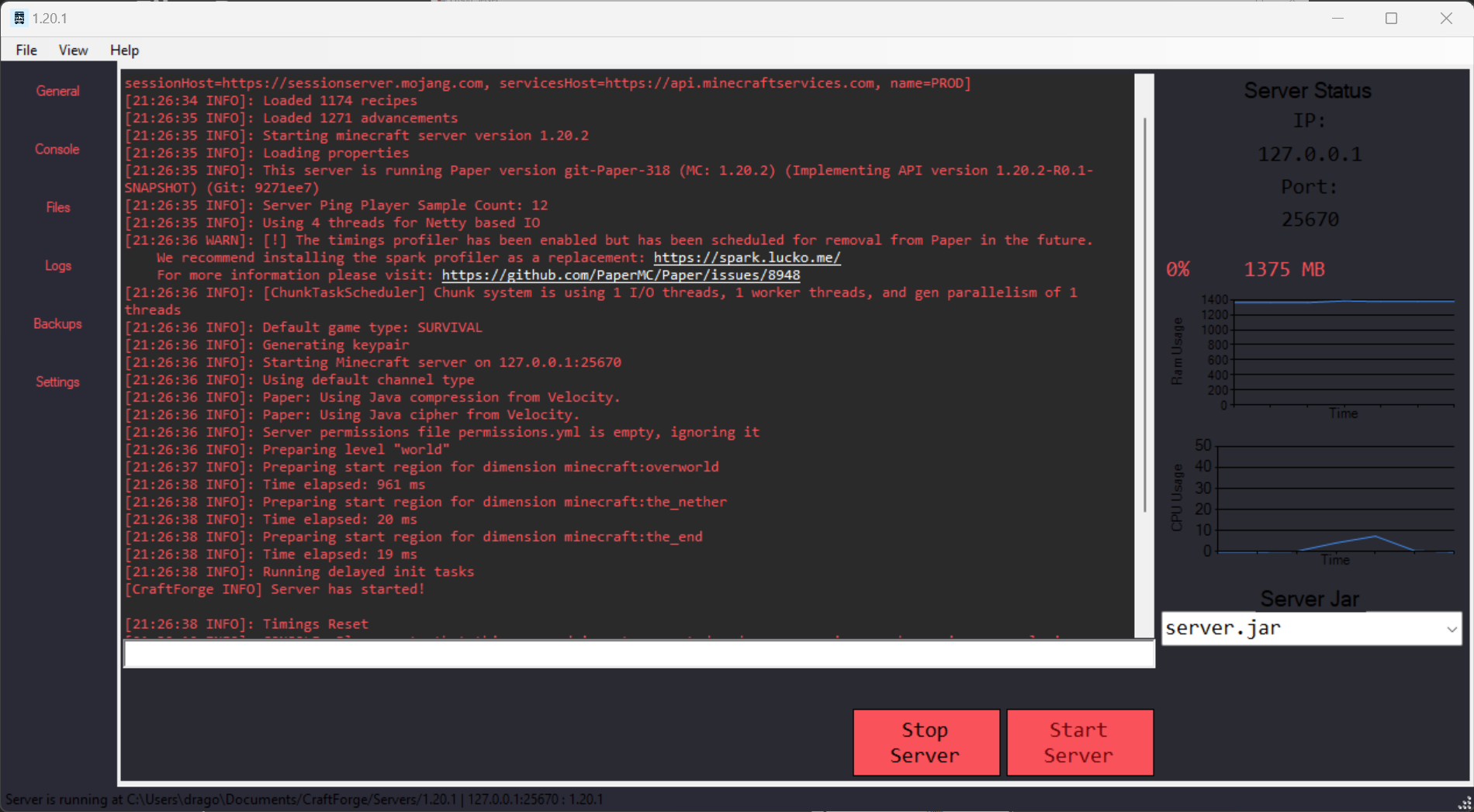Click the window resize grip in corner

(1464, 803)
